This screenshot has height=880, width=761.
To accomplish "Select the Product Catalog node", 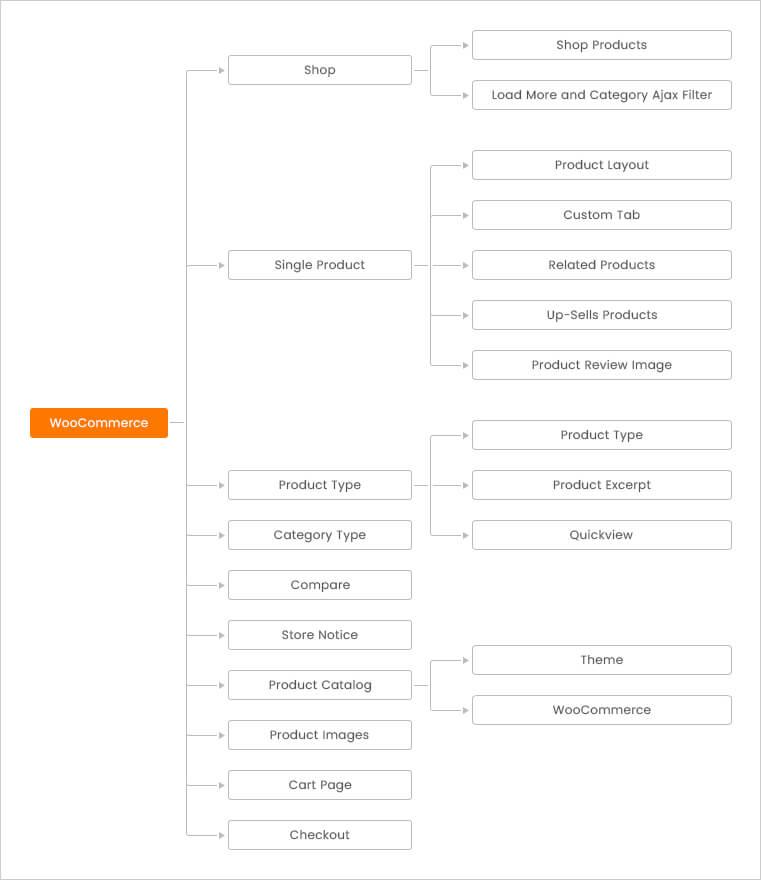I will point(320,685).
